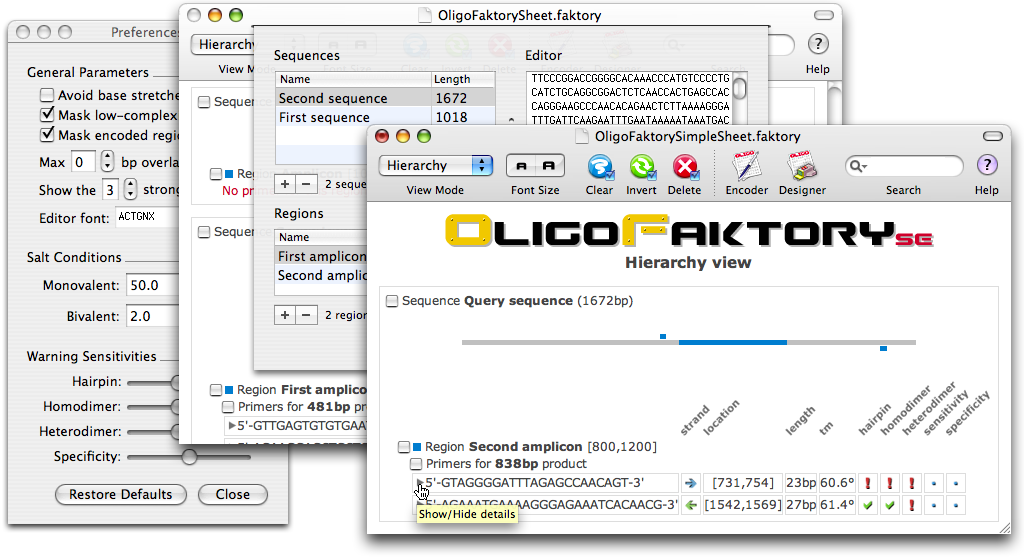Click heterodimer warning of 23bp primer

[x=912, y=483]
